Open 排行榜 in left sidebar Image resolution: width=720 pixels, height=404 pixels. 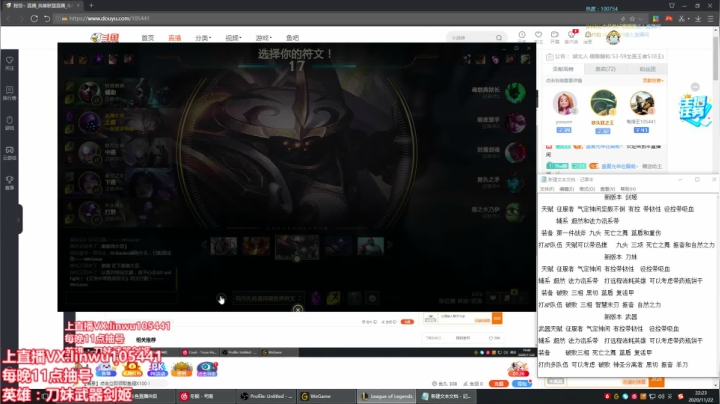pos(10,93)
